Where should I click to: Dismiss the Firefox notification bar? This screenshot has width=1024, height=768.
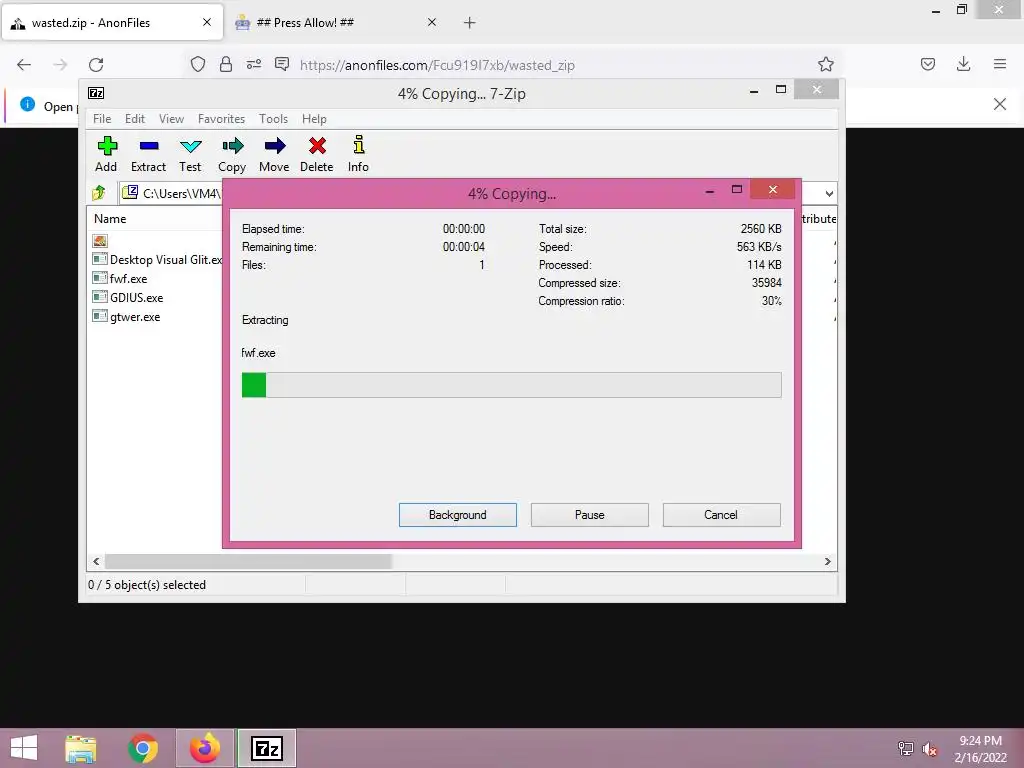click(x=1000, y=104)
